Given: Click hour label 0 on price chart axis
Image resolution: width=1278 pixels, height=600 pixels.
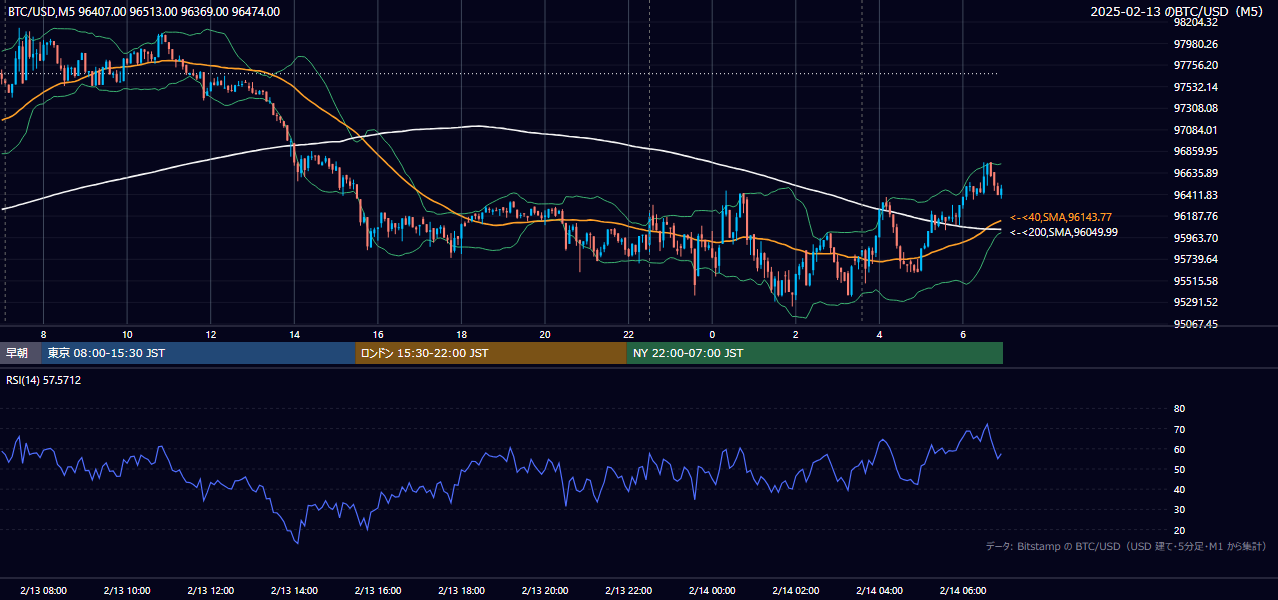Looking at the screenshot, I should [x=712, y=334].
